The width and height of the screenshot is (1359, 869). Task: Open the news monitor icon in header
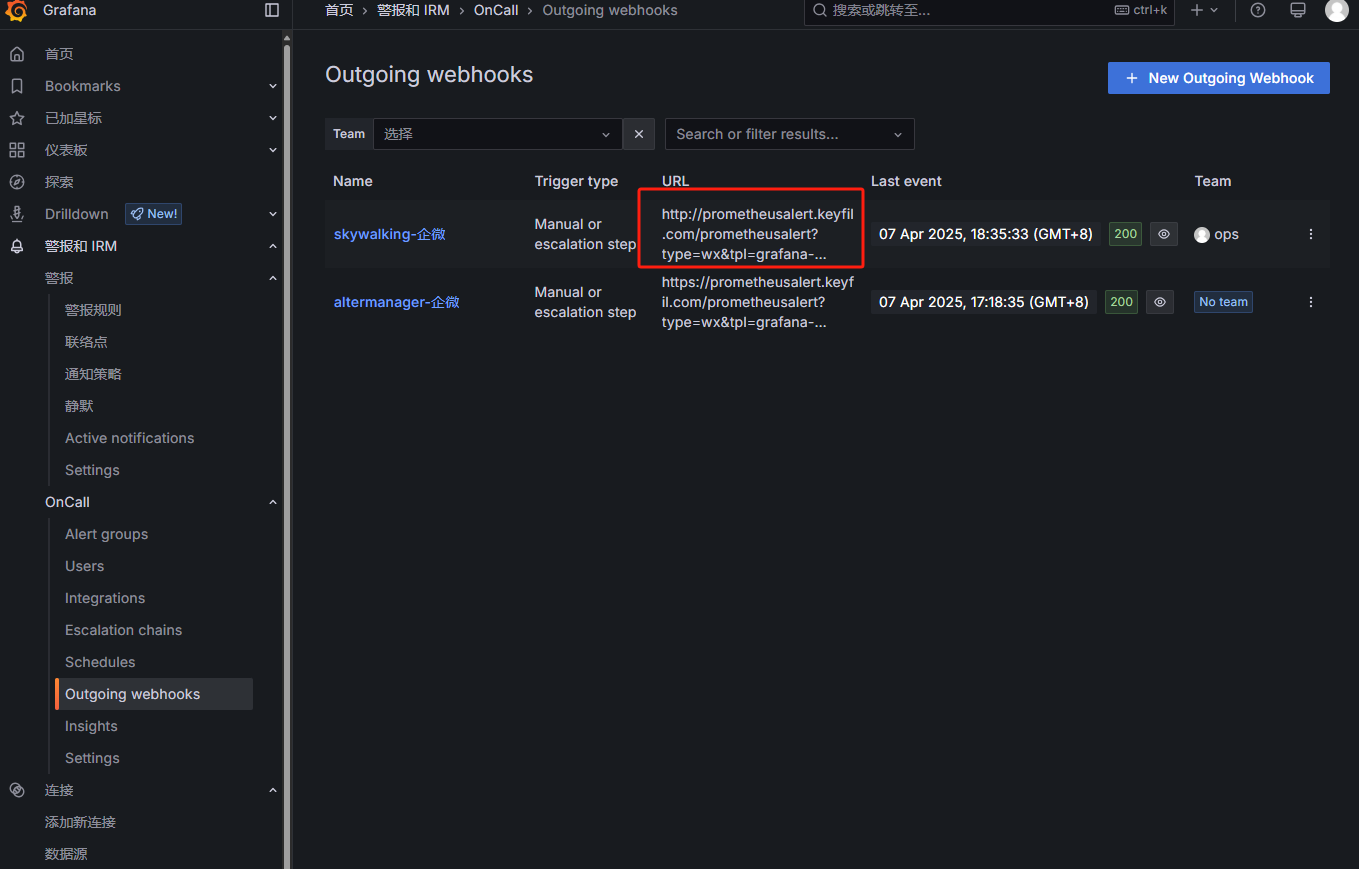point(1298,10)
